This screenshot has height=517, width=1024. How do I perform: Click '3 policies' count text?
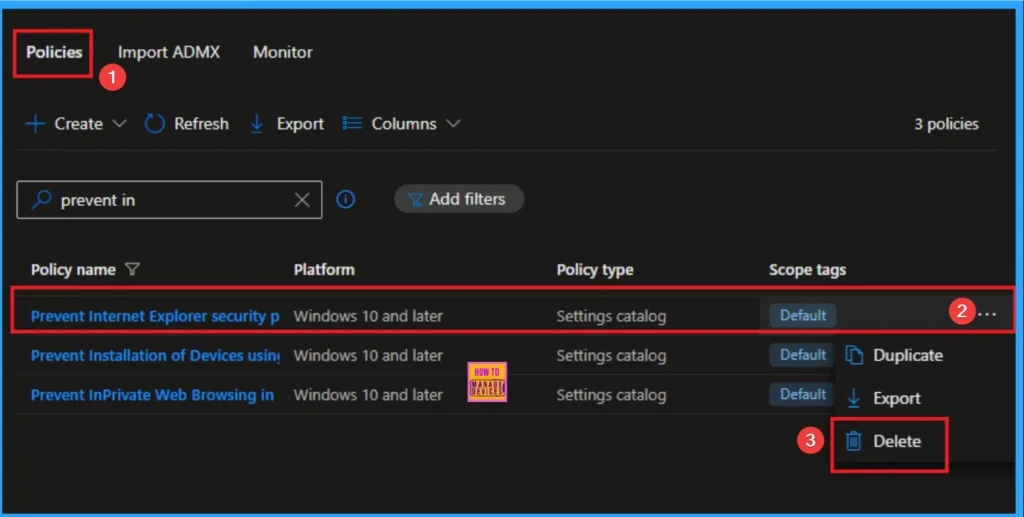(946, 124)
